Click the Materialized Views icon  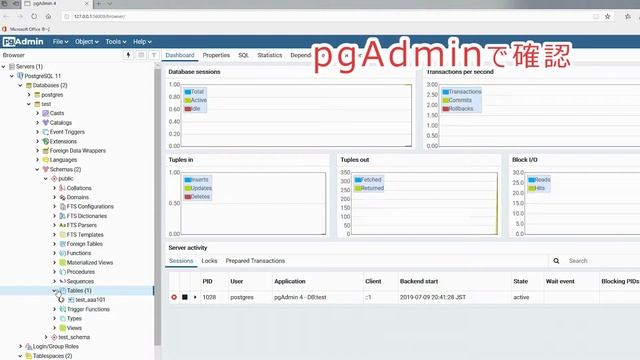pyautogui.click(x=62, y=262)
